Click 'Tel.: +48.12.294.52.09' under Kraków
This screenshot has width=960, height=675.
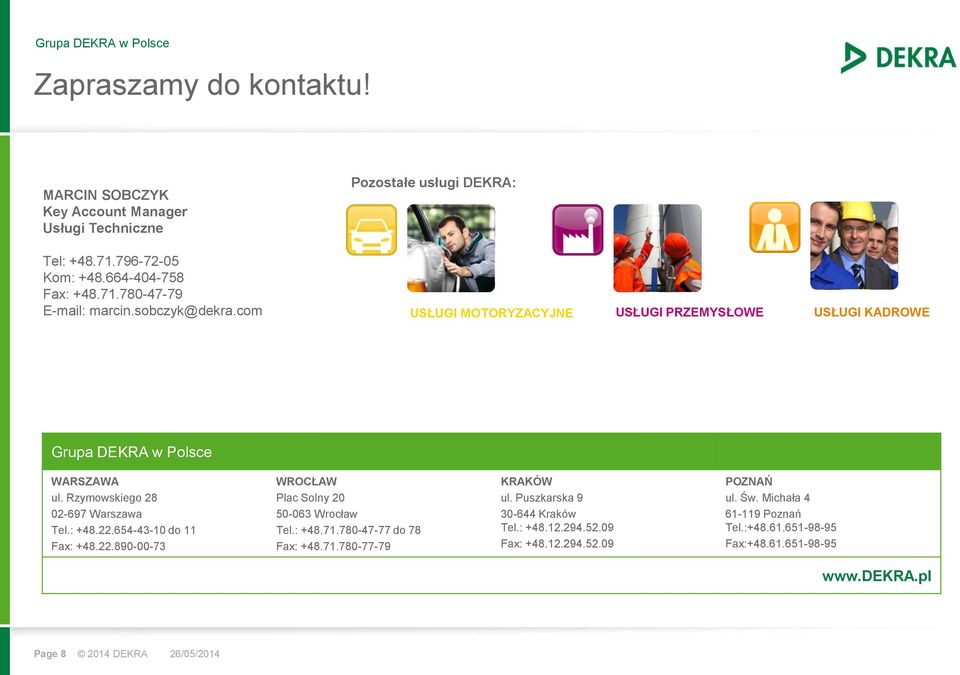pyautogui.click(x=557, y=527)
